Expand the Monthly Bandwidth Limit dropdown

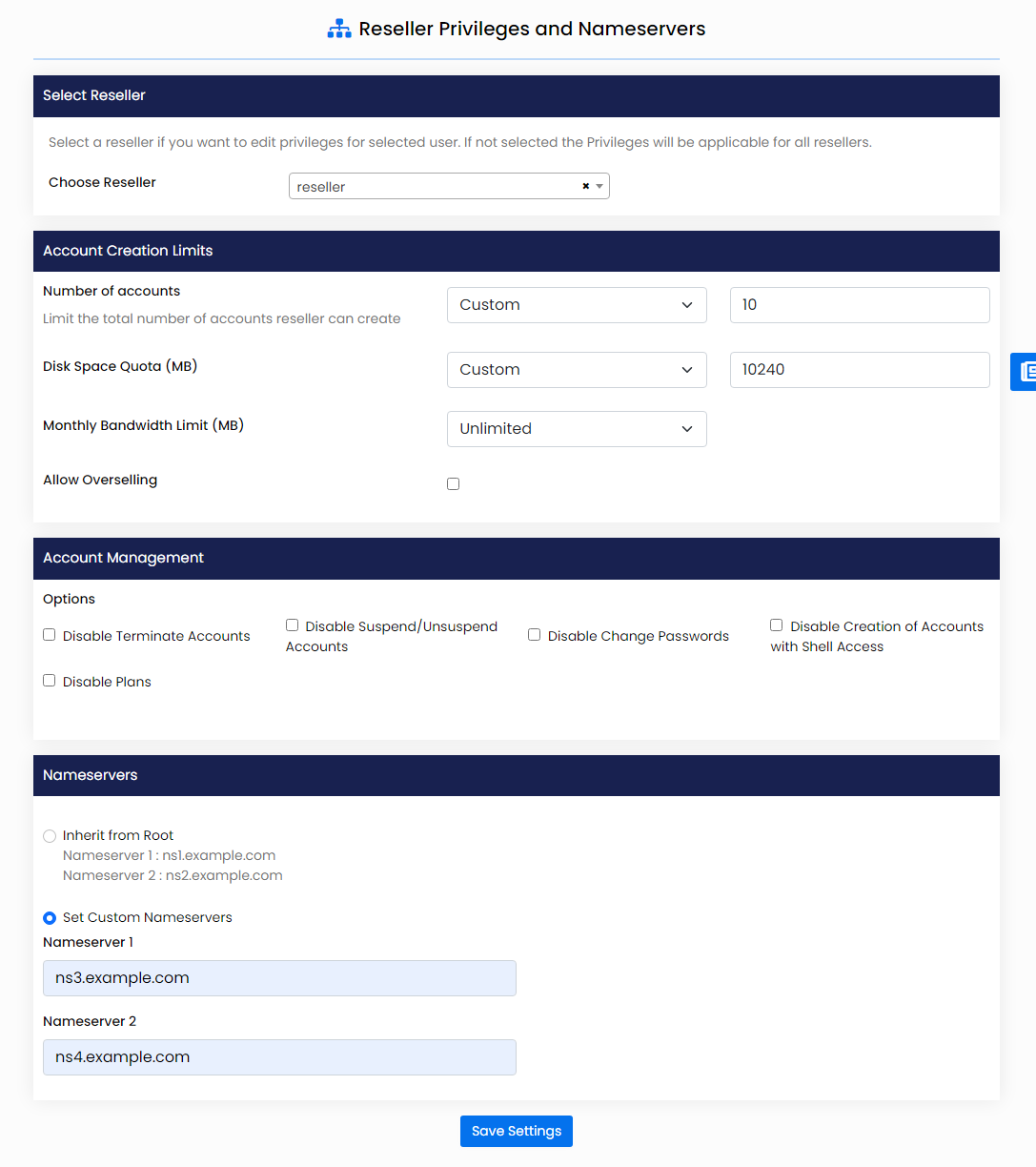point(577,429)
